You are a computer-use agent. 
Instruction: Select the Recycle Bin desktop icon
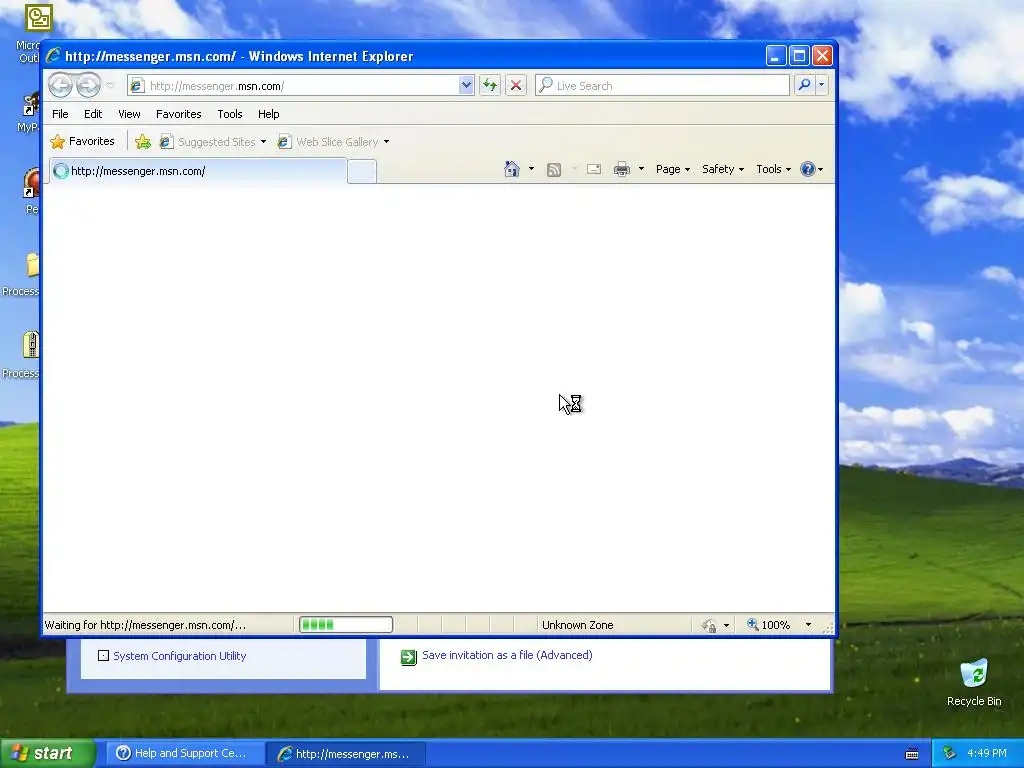974,682
